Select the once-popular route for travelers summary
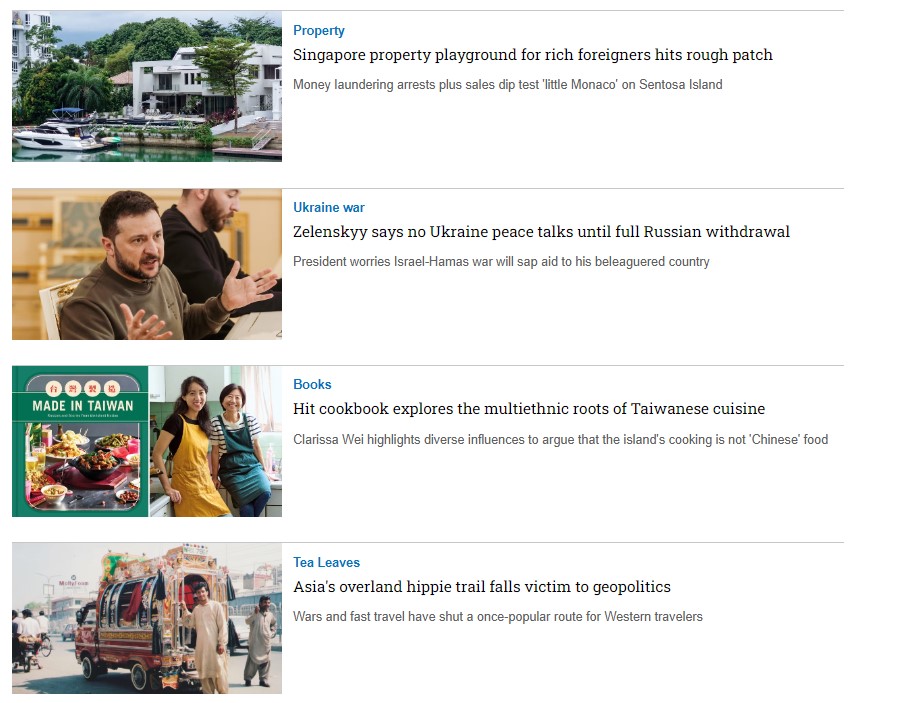This screenshot has width=906, height=703. click(497, 616)
